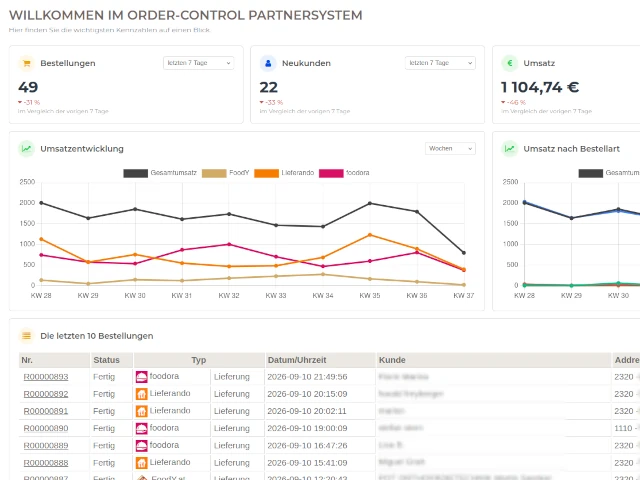The height and width of the screenshot is (480, 640).
Task: Open the Neukunden time range dropdown
Action: click(x=440, y=63)
